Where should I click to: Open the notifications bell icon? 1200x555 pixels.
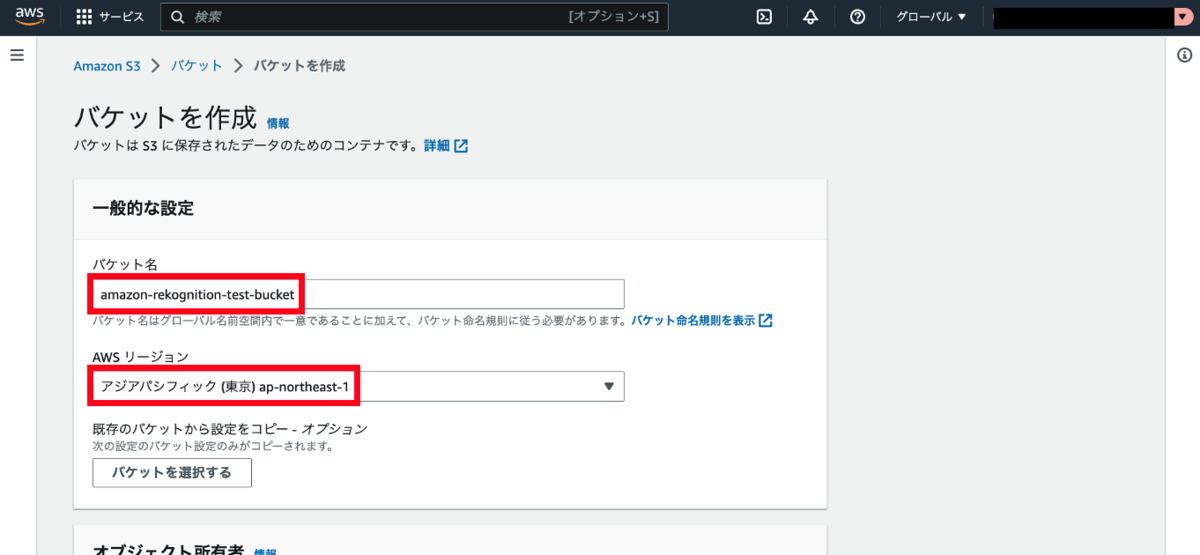click(810, 17)
